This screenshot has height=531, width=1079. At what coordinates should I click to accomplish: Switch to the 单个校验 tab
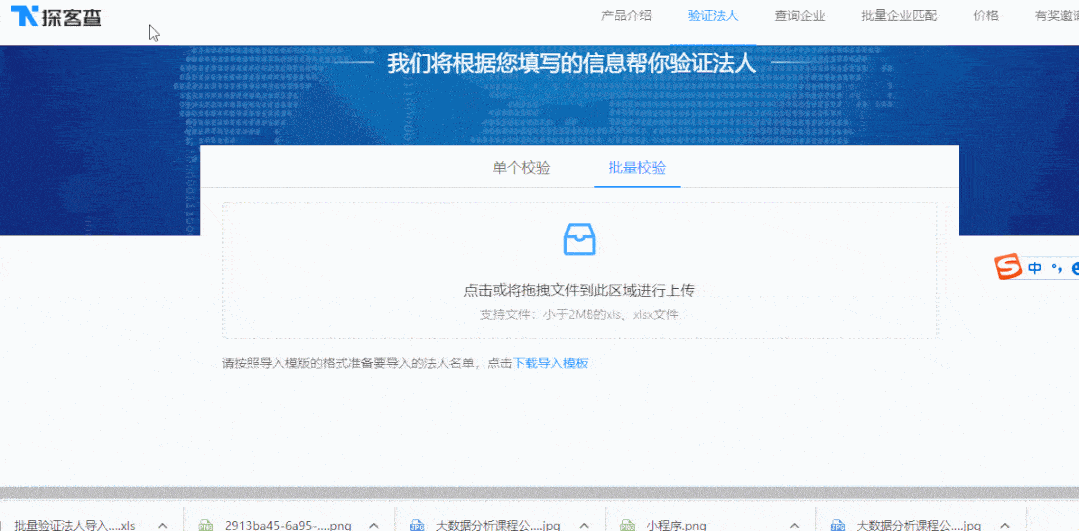[522, 169]
